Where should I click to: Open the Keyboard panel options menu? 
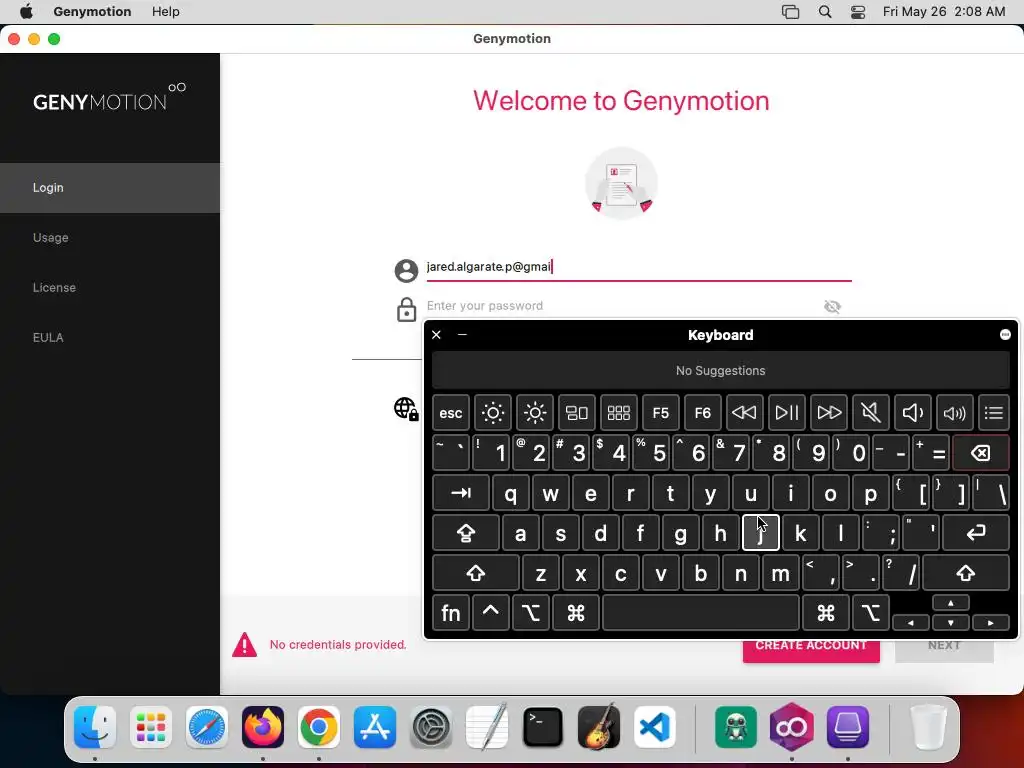point(1005,334)
